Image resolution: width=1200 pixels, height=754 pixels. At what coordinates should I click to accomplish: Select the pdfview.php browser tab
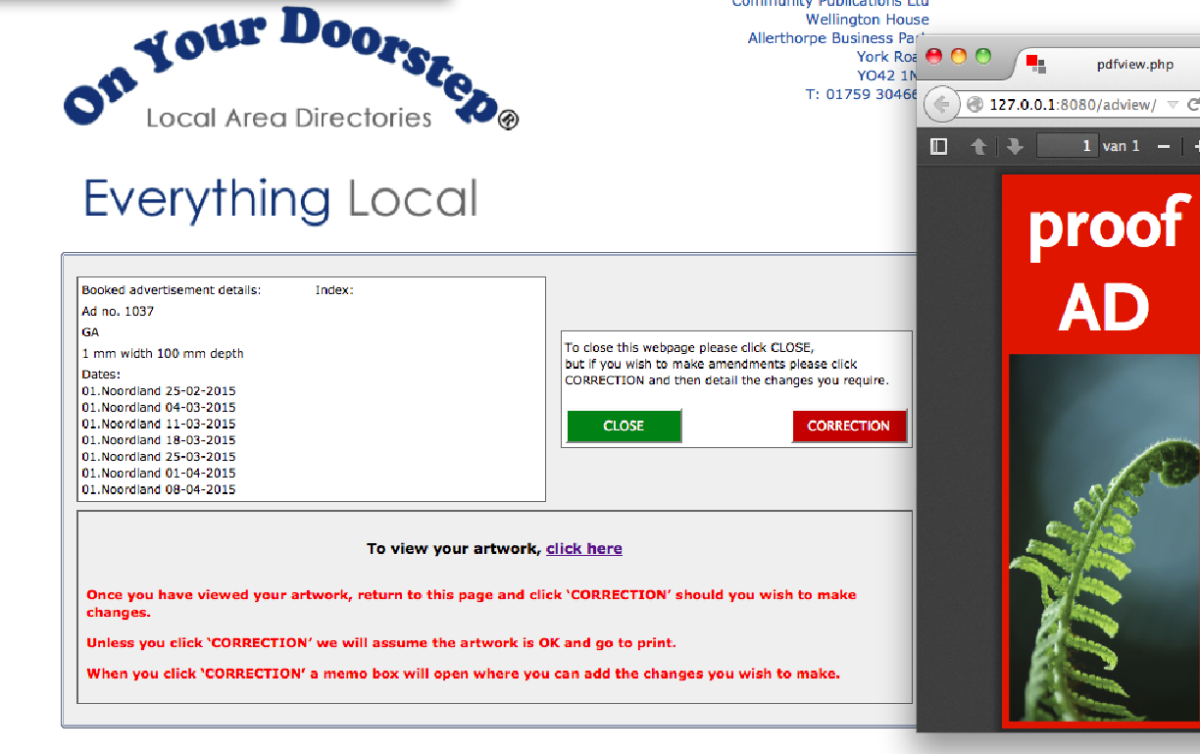click(1108, 65)
